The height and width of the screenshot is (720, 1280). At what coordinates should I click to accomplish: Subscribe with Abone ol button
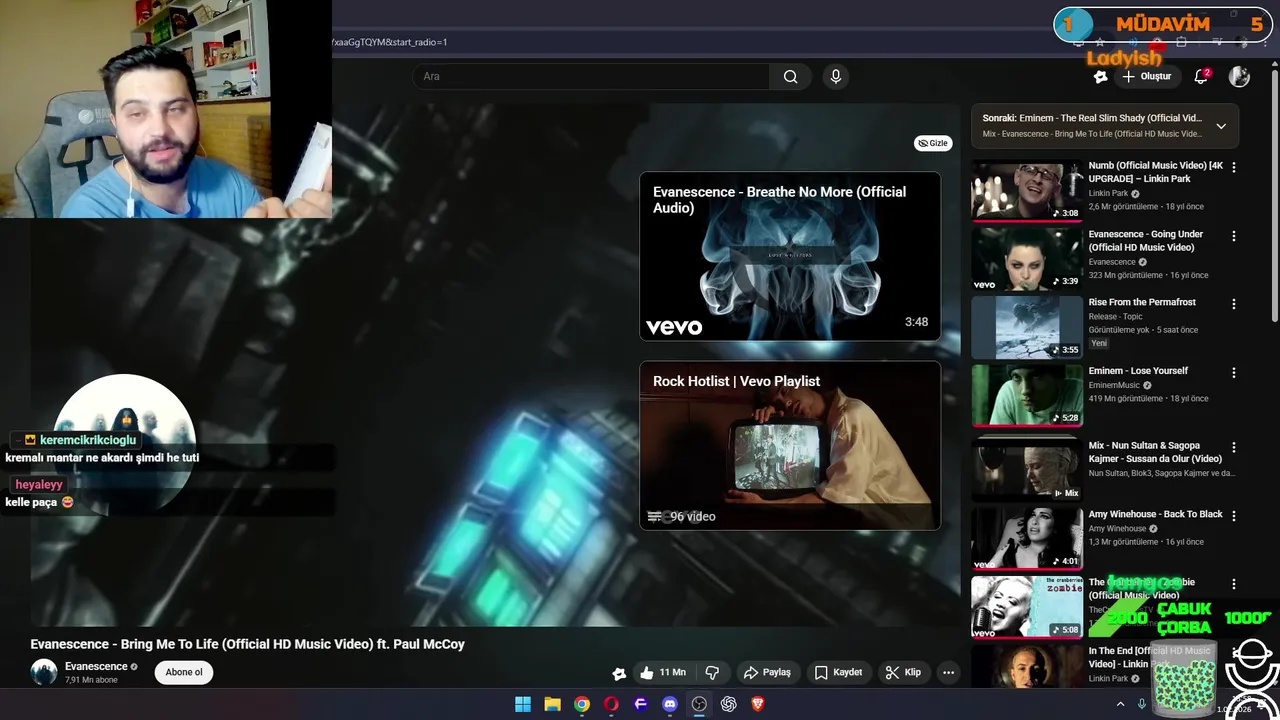coord(184,672)
